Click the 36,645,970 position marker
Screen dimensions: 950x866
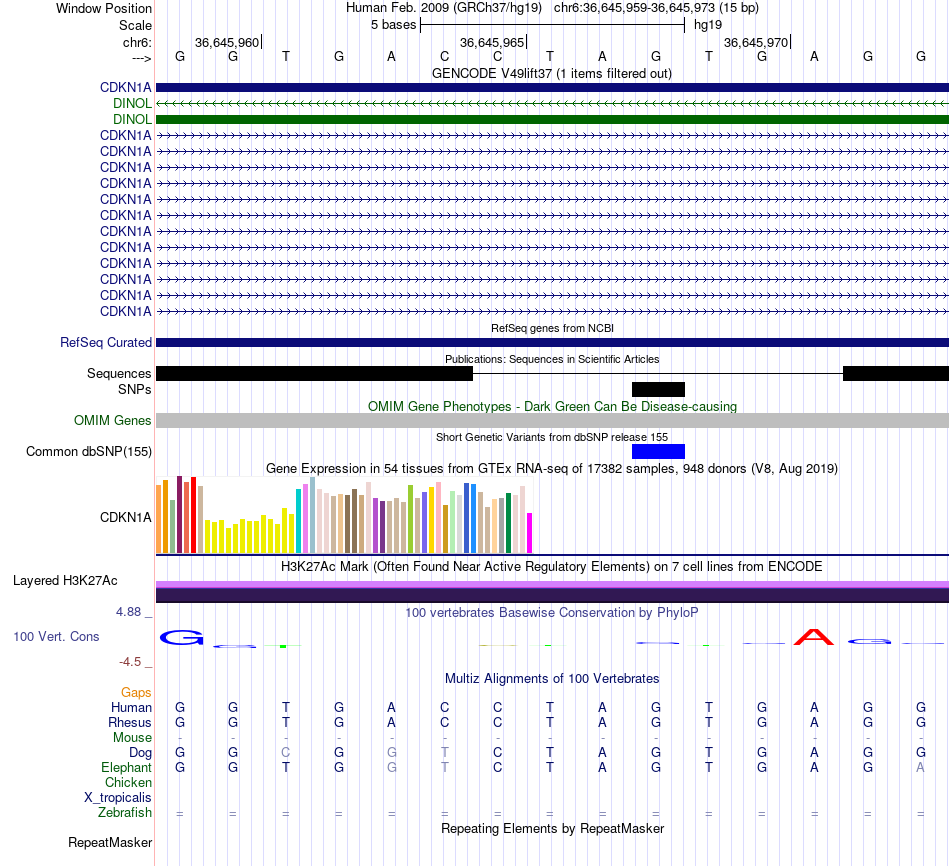pos(756,42)
